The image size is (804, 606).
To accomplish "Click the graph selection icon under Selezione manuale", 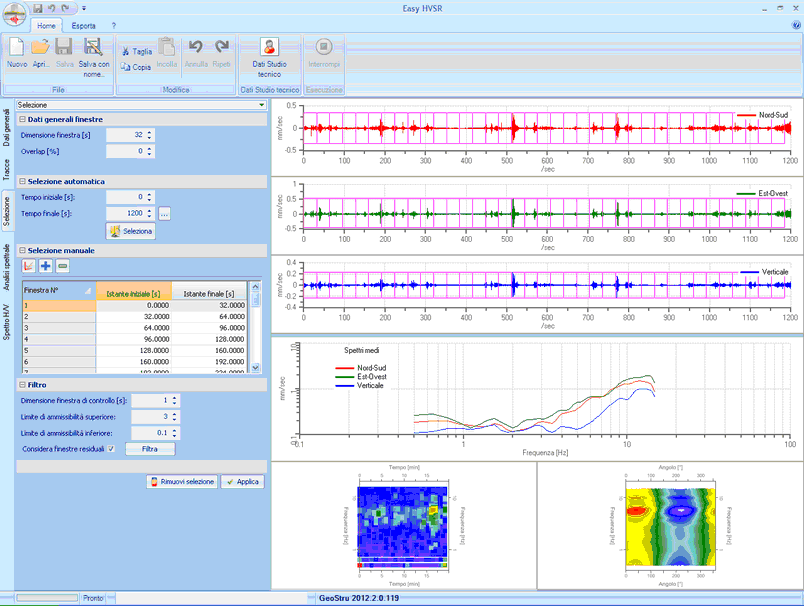I will click(x=29, y=266).
